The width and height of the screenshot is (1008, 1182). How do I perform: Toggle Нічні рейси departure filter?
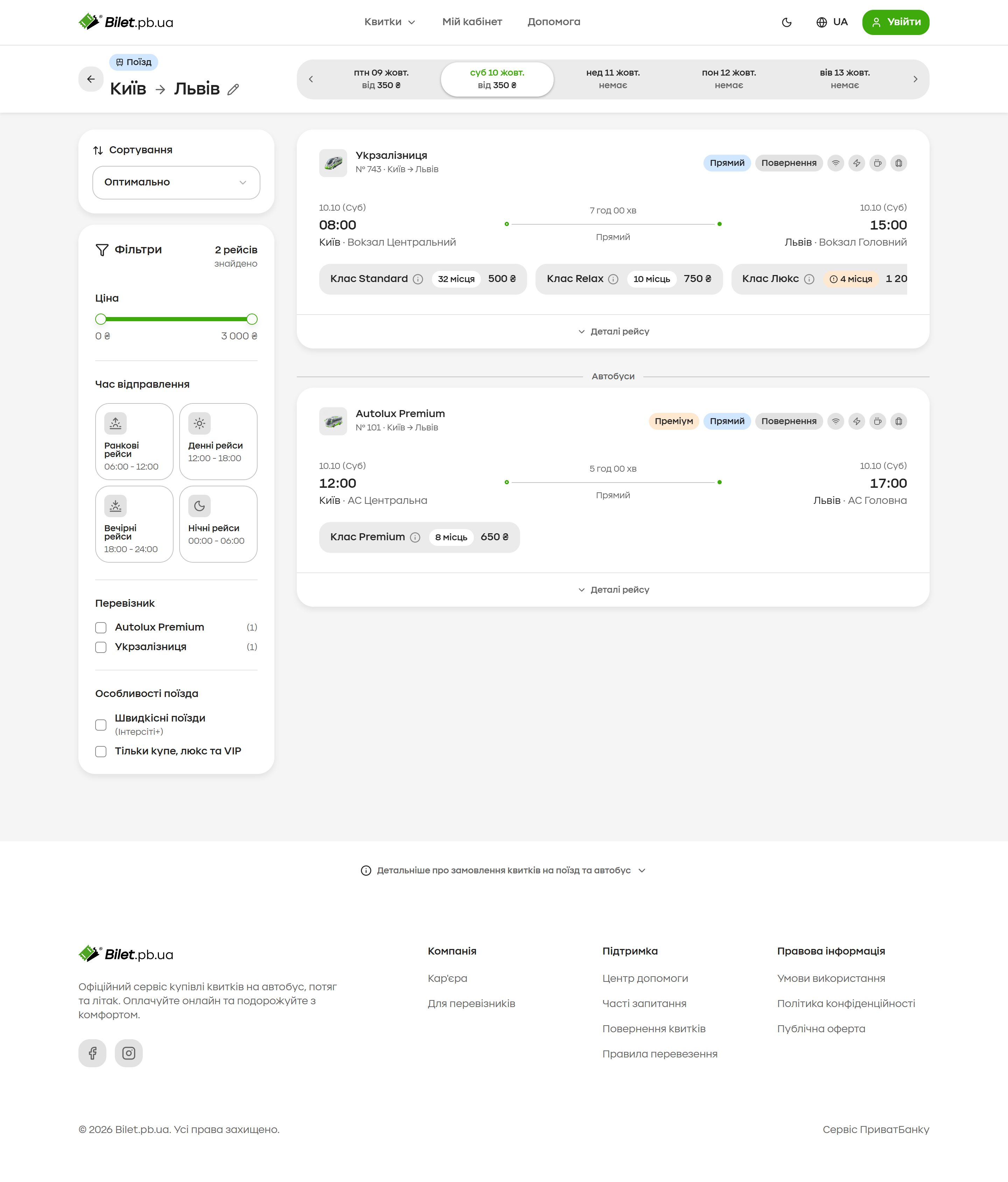click(x=218, y=524)
